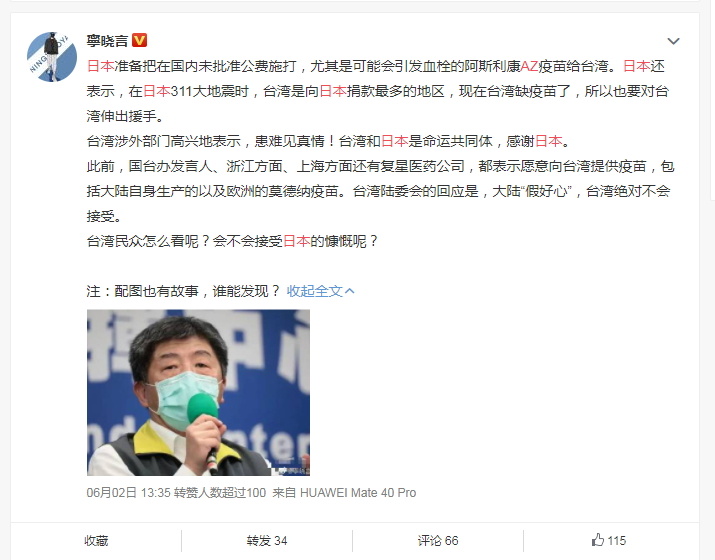715x560 pixels.
Task: Open the 06月02日 13:35 timestamp link
Action: 129,493
